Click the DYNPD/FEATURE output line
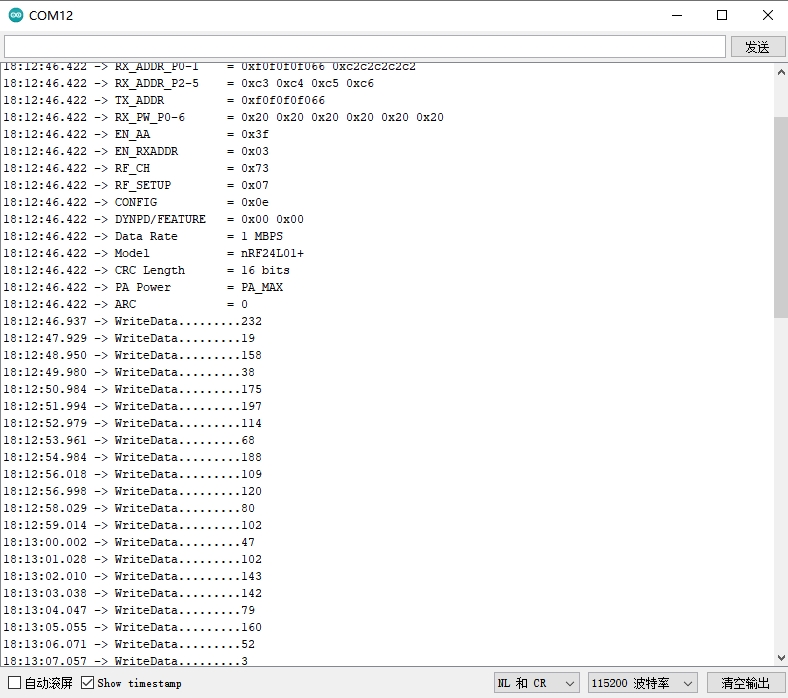 153,220
